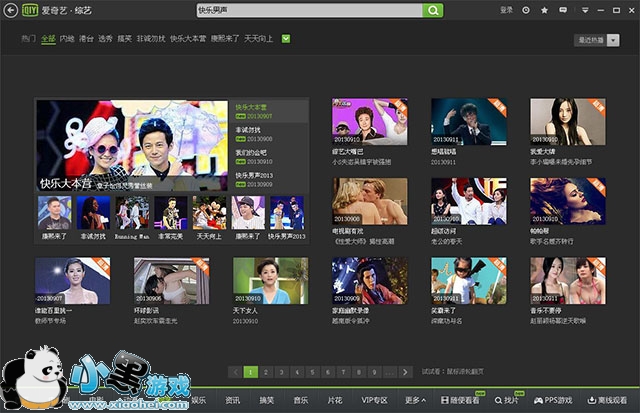Open the 天天向上 small thumbnail
Image resolution: width=640 pixels, height=413 pixels.
209,213
